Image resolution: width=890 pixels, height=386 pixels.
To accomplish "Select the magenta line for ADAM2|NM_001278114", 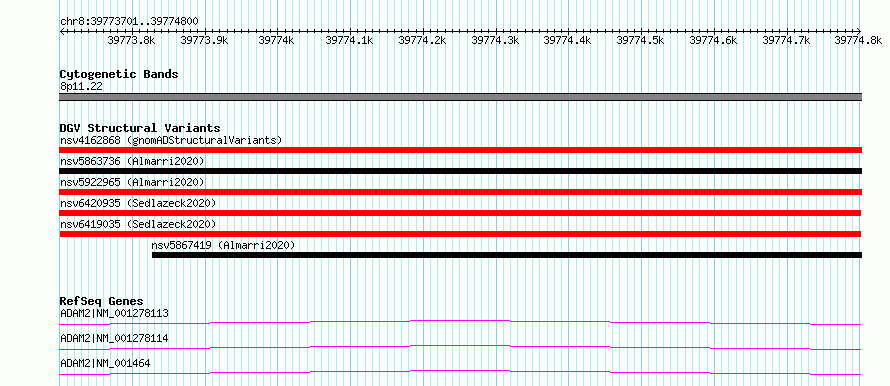I will [460, 347].
